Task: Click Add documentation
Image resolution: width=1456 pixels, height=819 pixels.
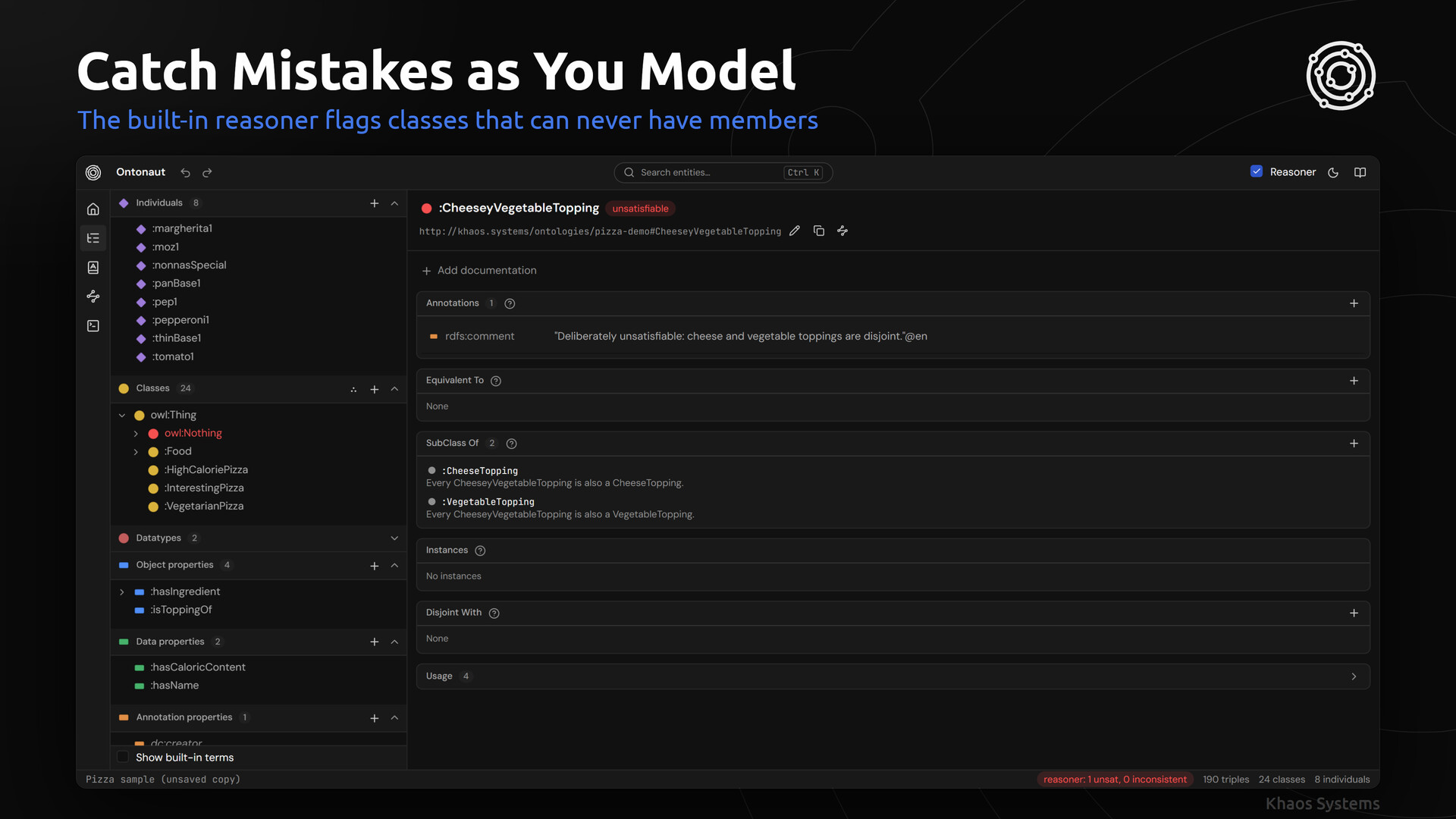Action: pos(479,271)
